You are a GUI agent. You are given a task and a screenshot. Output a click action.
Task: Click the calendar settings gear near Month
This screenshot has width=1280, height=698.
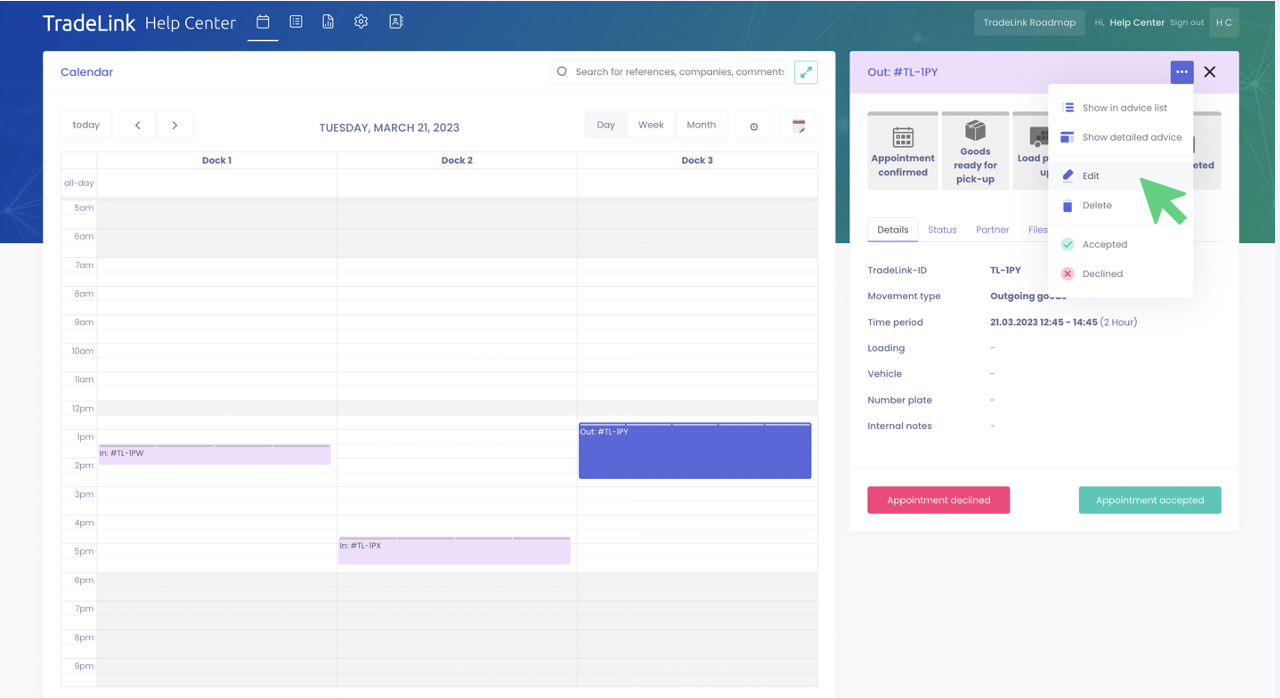754,126
